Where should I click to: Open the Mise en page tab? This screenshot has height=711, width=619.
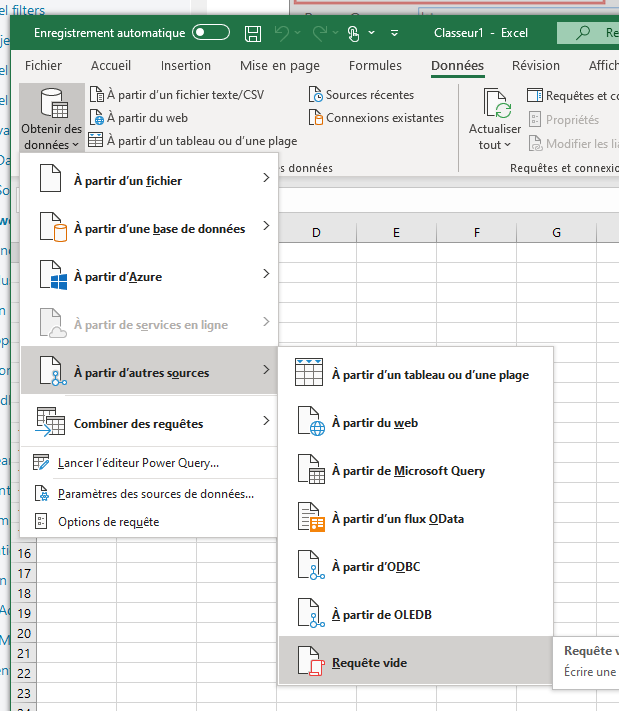[279, 66]
